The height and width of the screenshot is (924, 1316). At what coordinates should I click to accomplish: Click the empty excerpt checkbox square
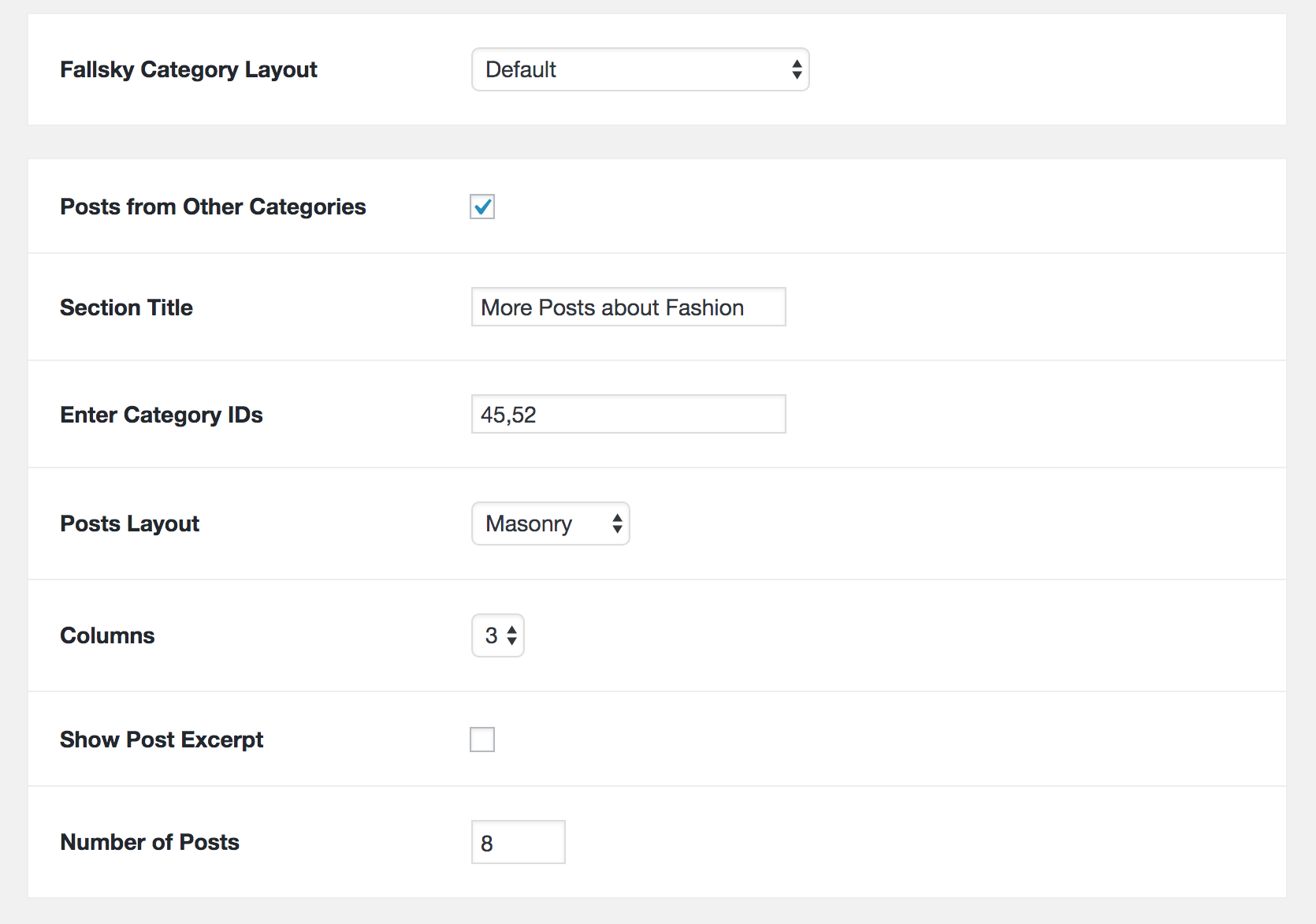[x=481, y=740]
